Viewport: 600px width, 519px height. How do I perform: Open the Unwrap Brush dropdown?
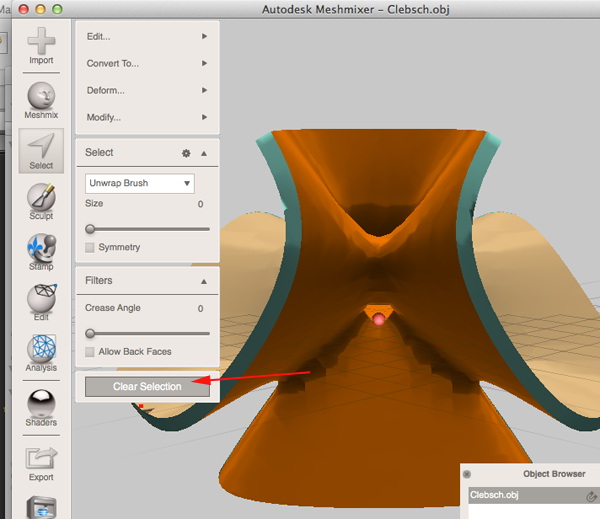140,183
